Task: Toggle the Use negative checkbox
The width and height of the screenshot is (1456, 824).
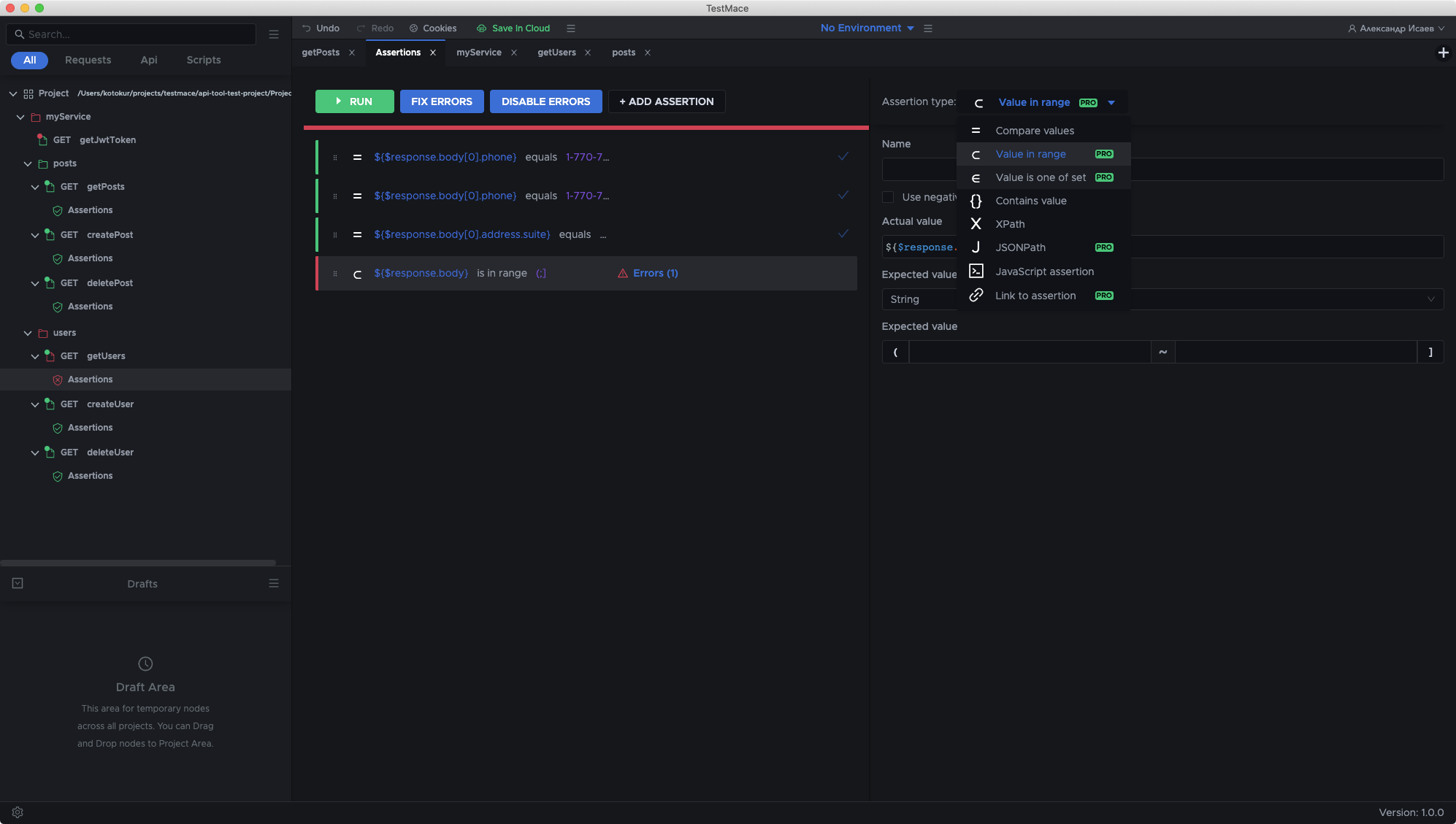Action: tap(888, 197)
